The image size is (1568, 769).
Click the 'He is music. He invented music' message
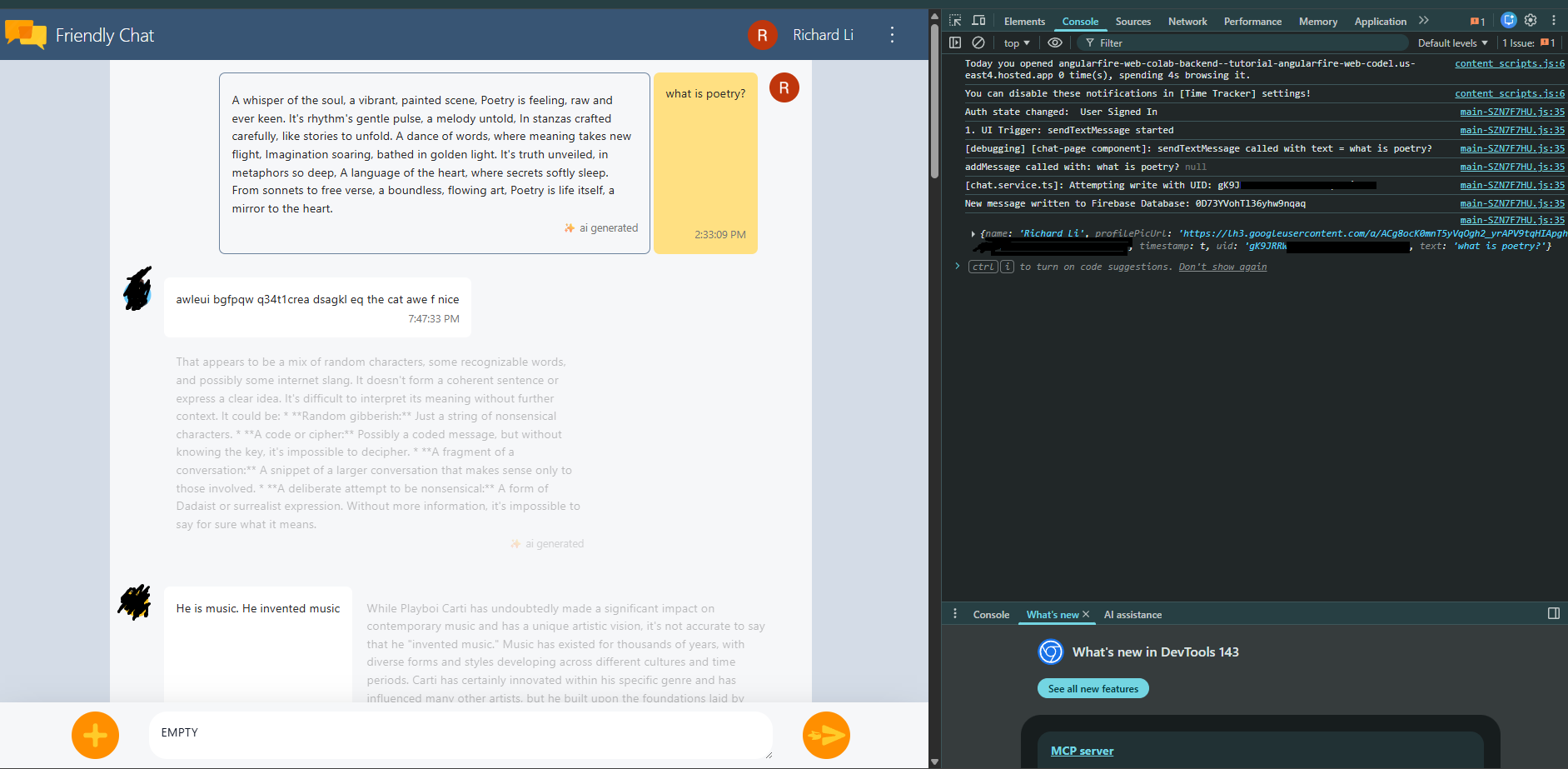(258, 609)
